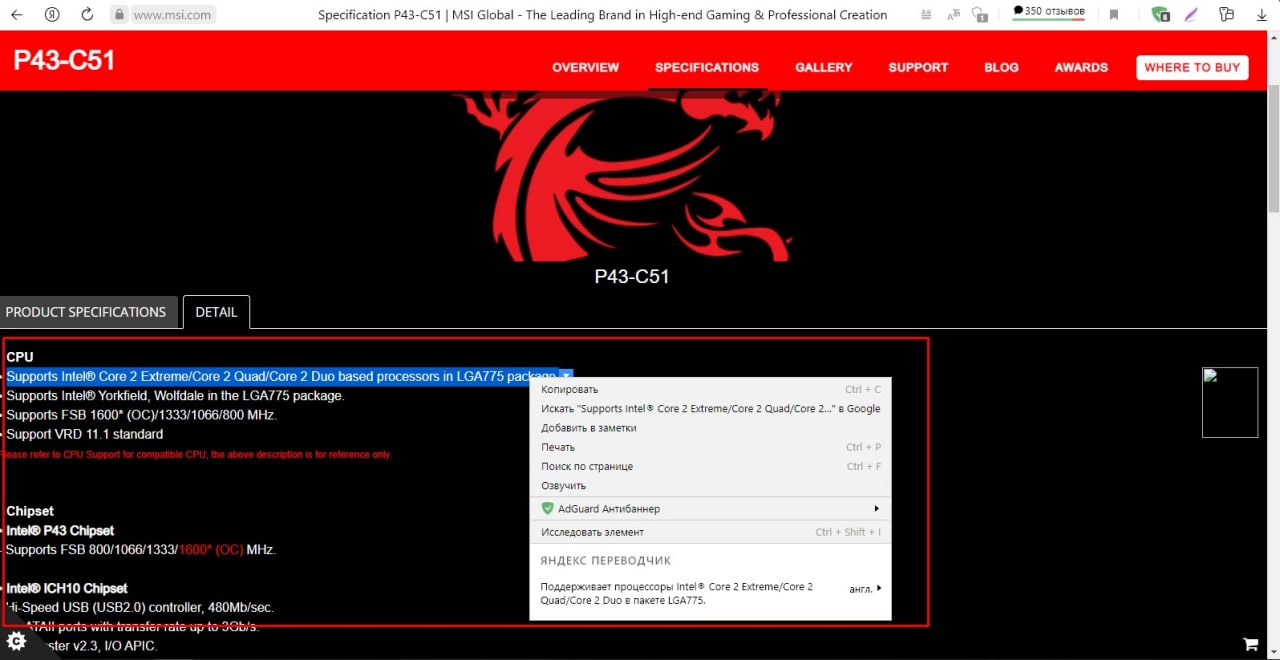The height and width of the screenshot is (660, 1280).
Task: Choose Искать in Google context menu entry
Action: (710, 408)
